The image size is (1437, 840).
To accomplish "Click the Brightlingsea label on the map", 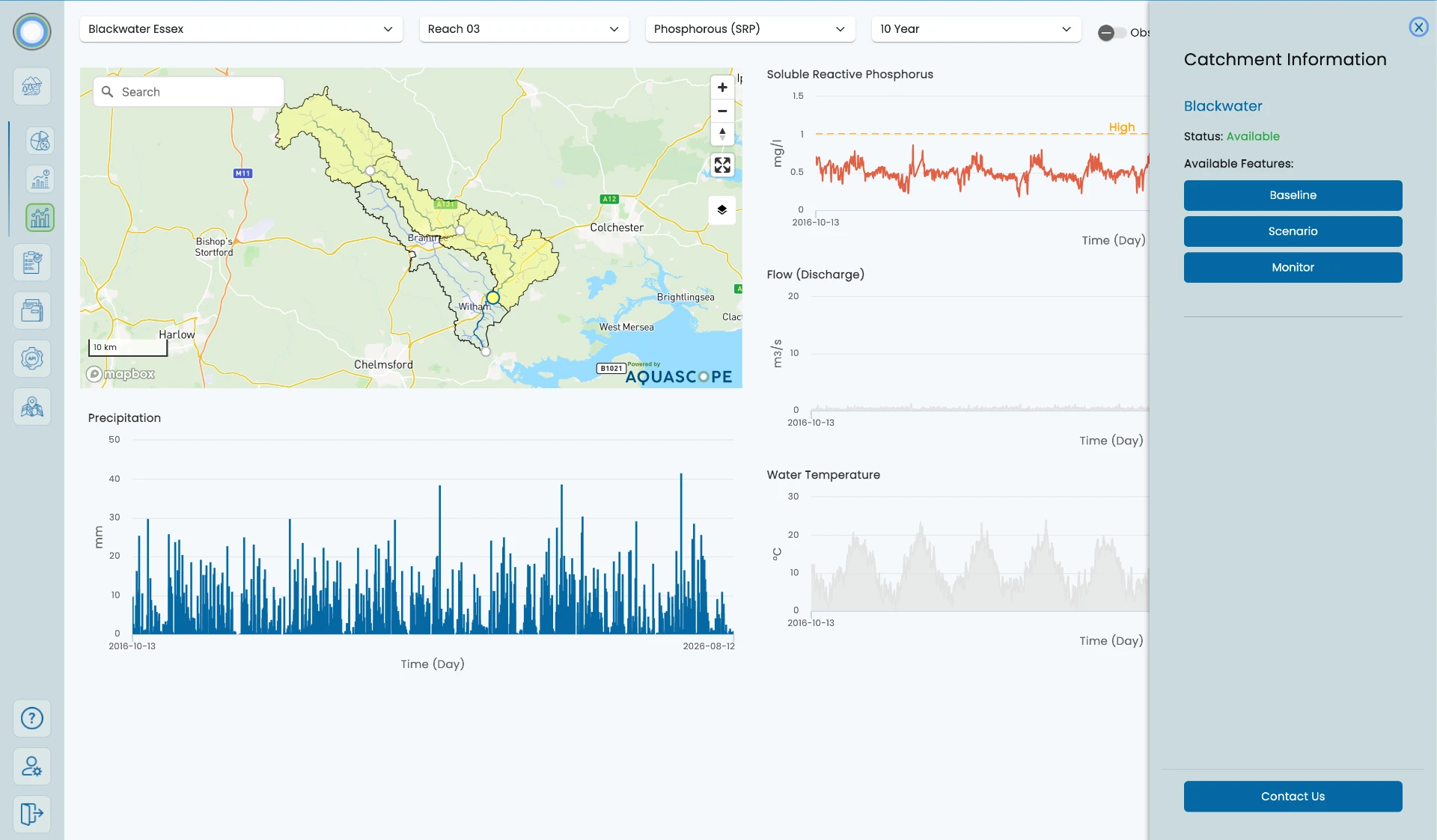I will 685,297.
